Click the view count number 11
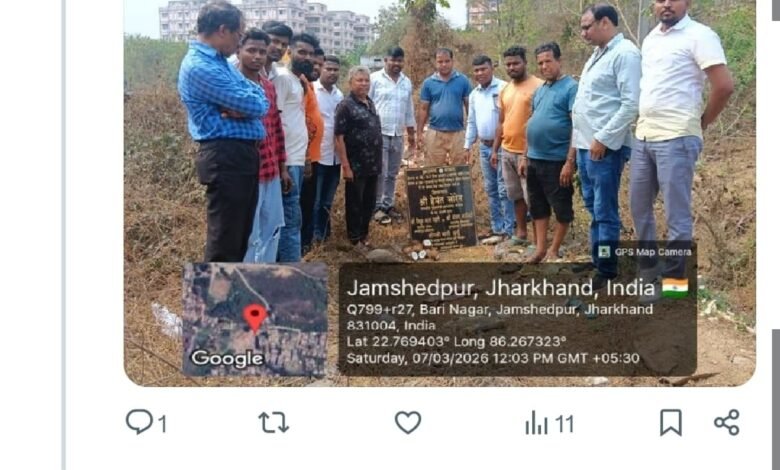 coord(564,425)
